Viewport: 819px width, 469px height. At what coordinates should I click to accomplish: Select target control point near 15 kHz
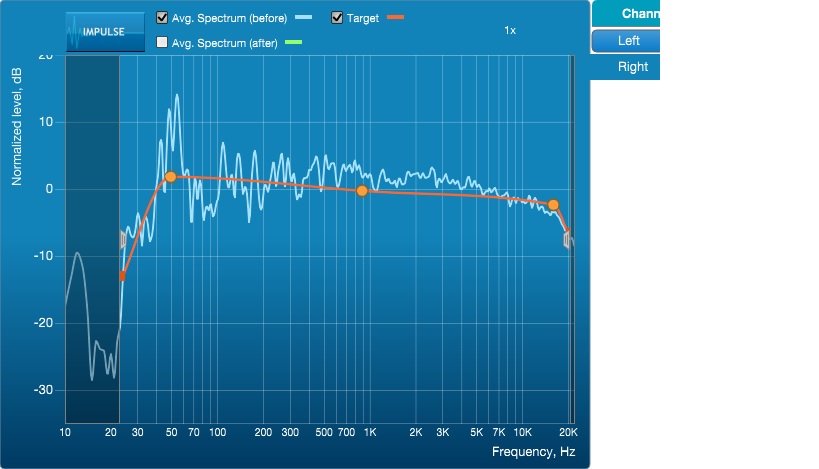[553, 205]
